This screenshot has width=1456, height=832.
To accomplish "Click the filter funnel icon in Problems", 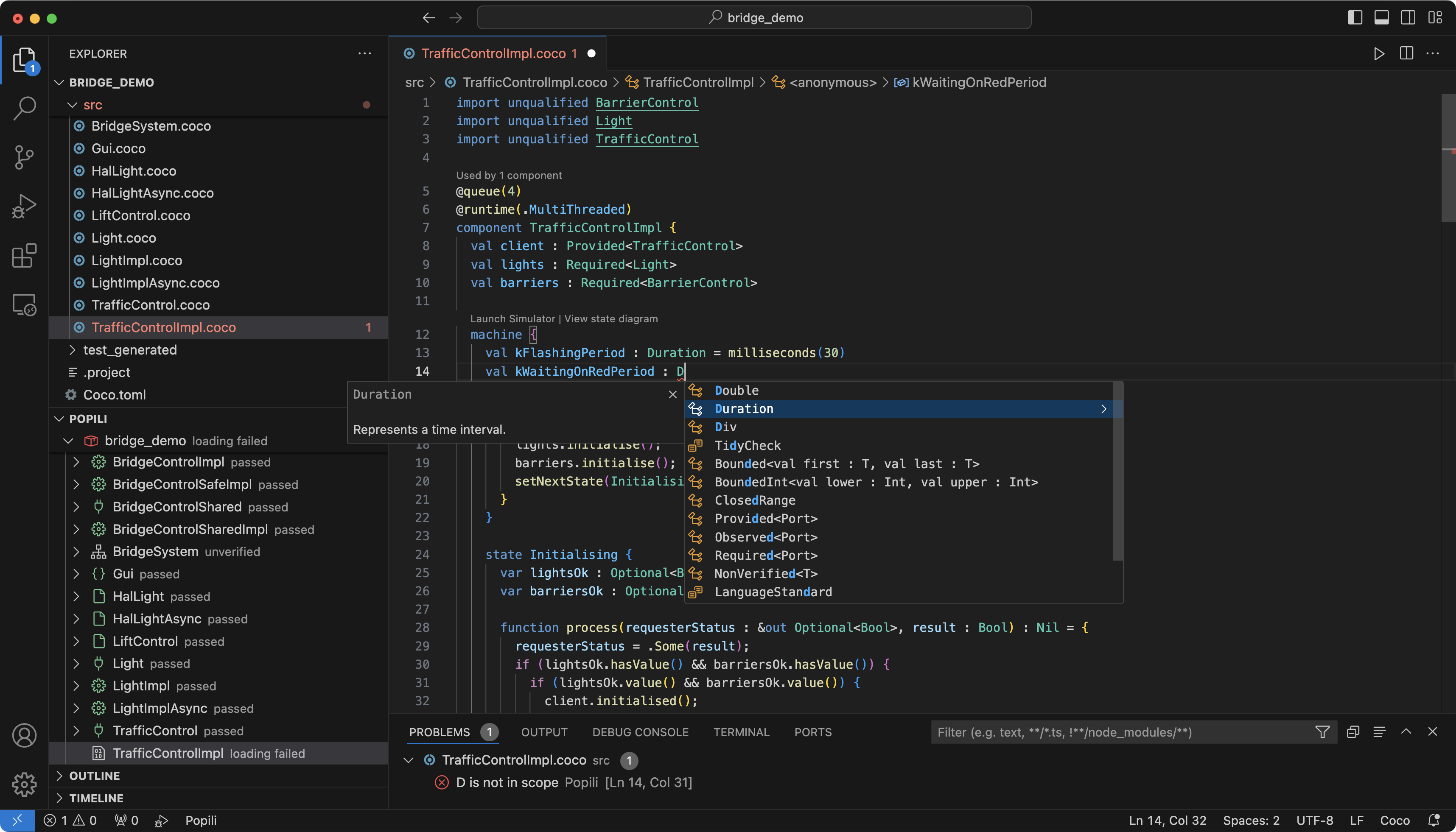I will 1322,732.
